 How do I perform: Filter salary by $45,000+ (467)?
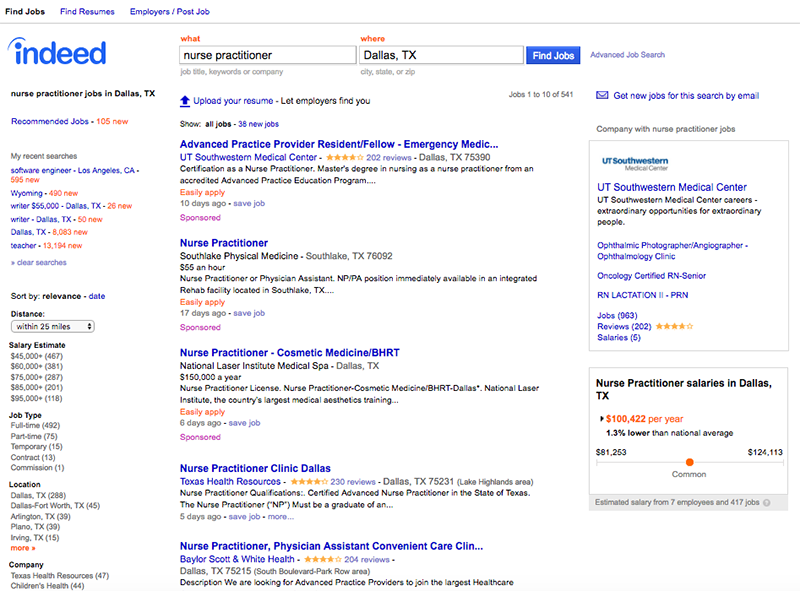click(37, 356)
